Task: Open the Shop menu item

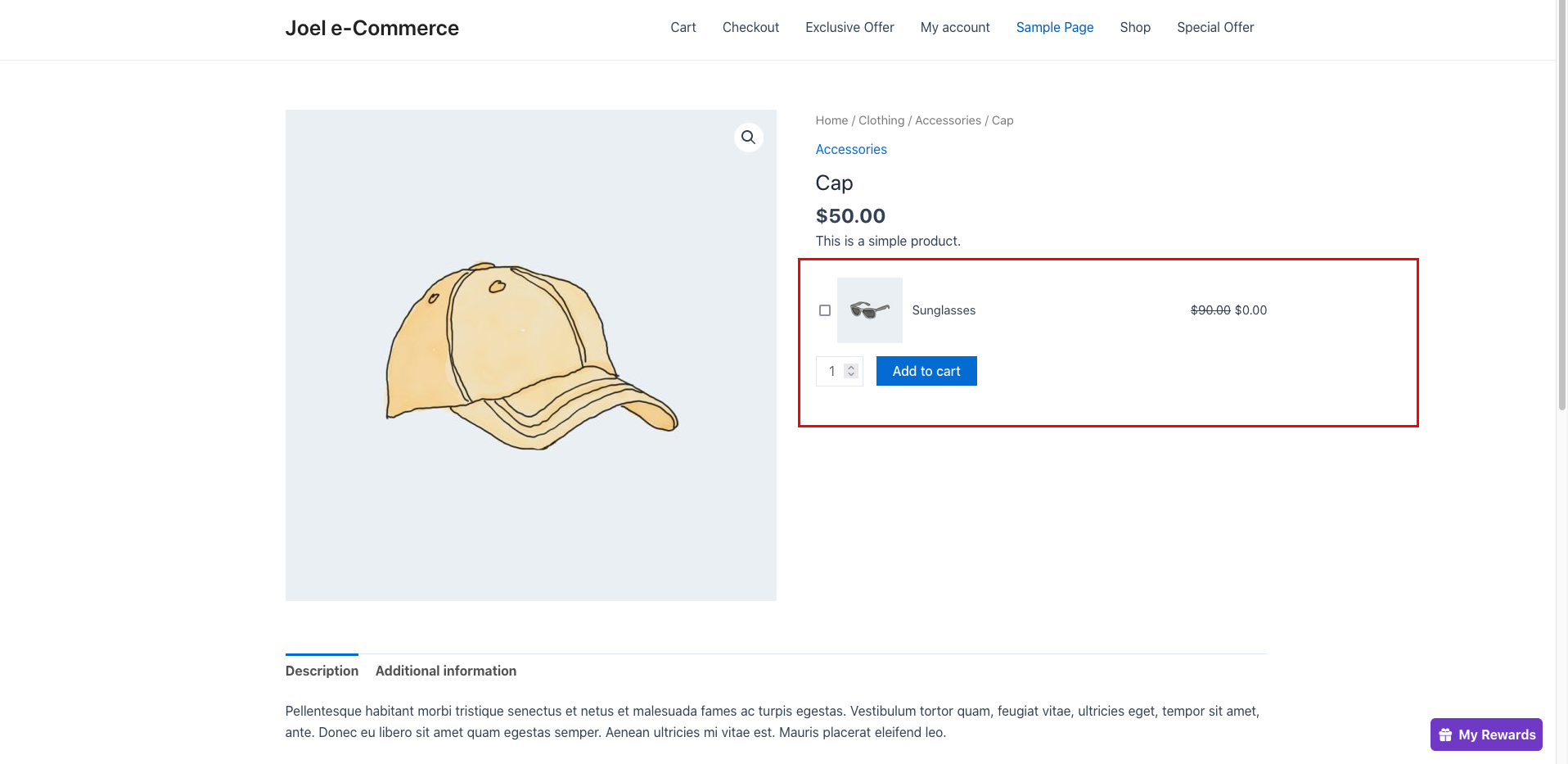Action: click(1134, 28)
